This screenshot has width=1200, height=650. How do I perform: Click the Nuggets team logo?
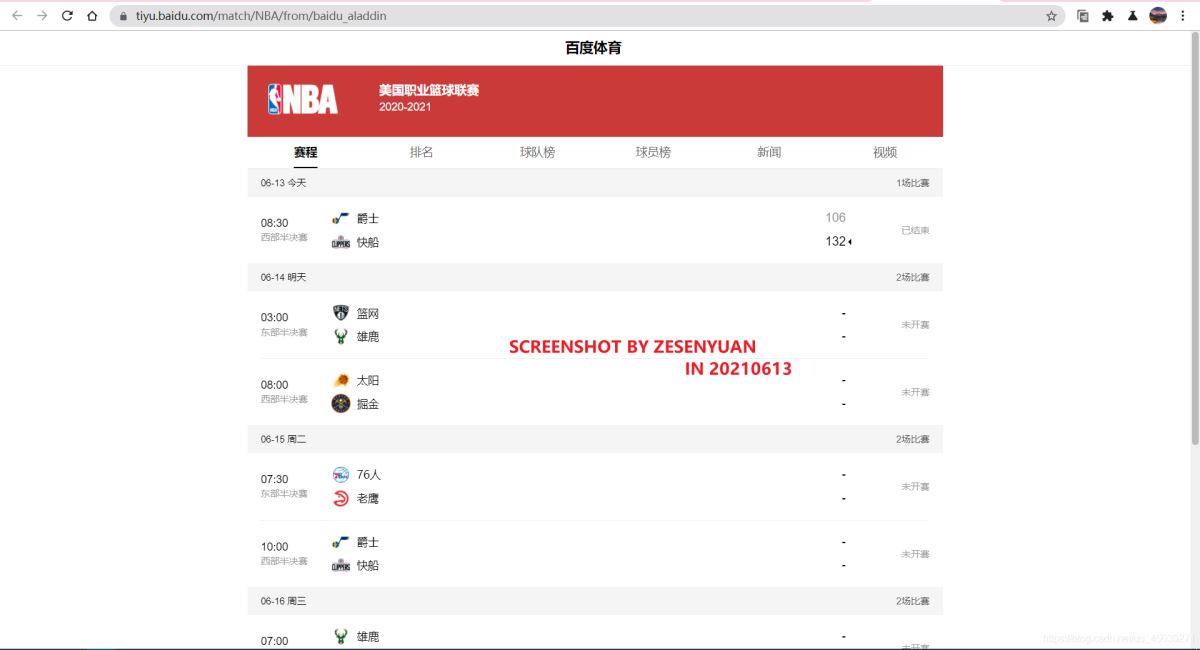(341, 404)
